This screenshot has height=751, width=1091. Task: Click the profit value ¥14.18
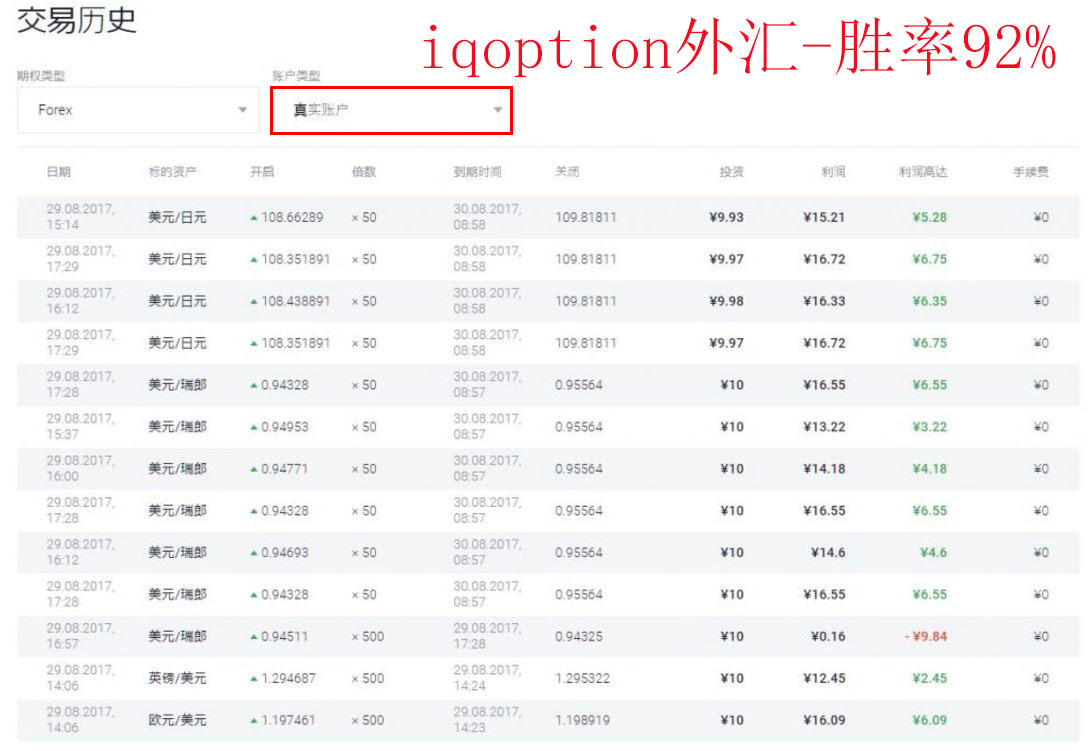[824, 468]
